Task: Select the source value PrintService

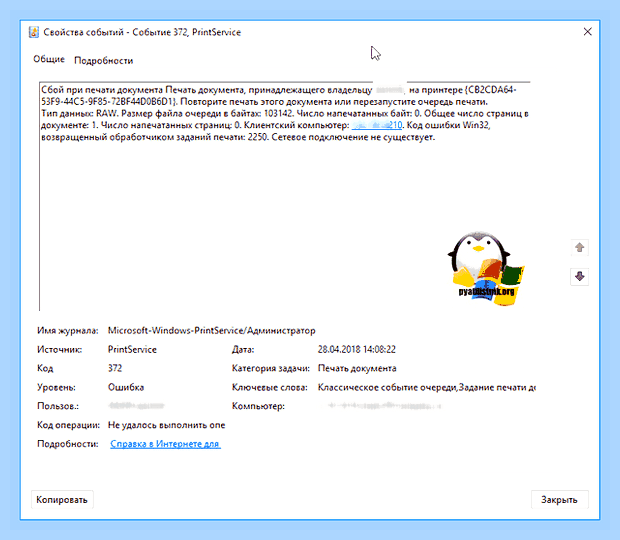Action: coord(132,349)
